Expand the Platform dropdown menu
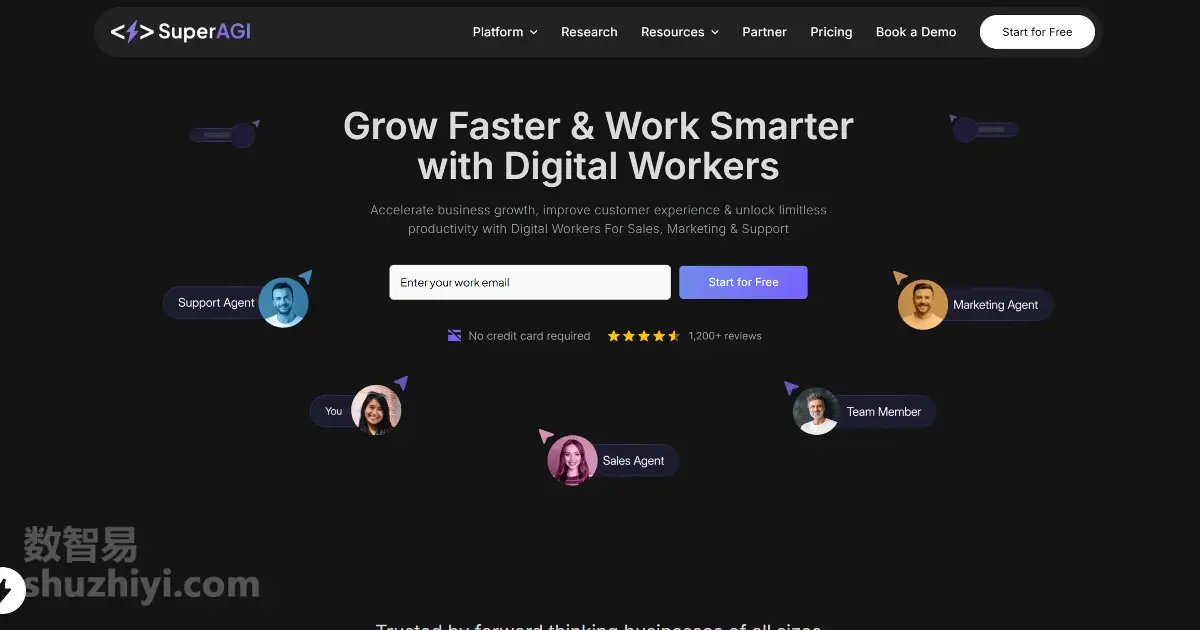Image resolution: width=1200 pixels, height=630 pixels. [505, 32]
